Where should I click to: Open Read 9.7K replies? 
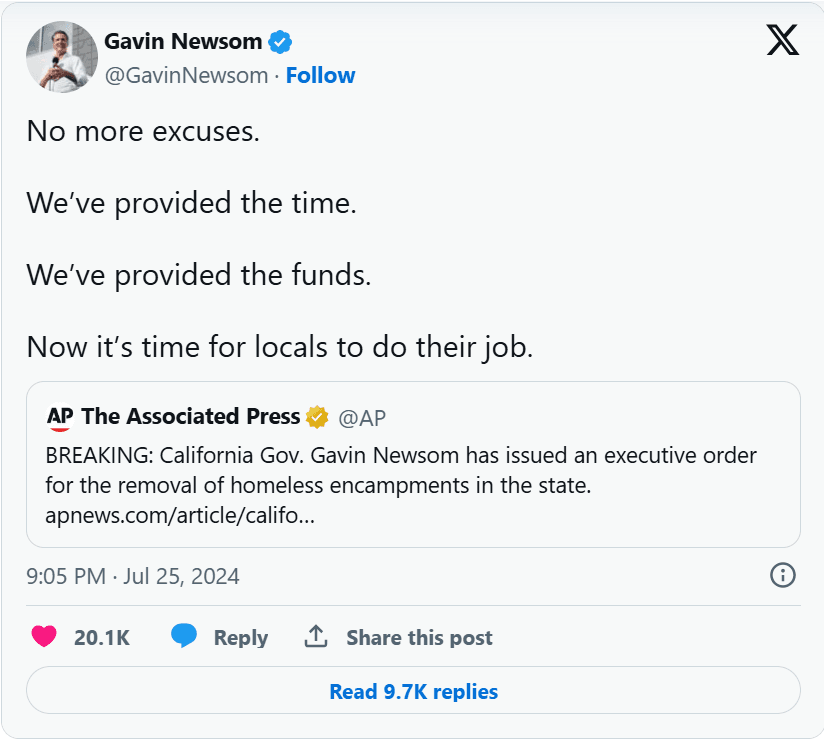pyautogui.click(x=413, y=691)
